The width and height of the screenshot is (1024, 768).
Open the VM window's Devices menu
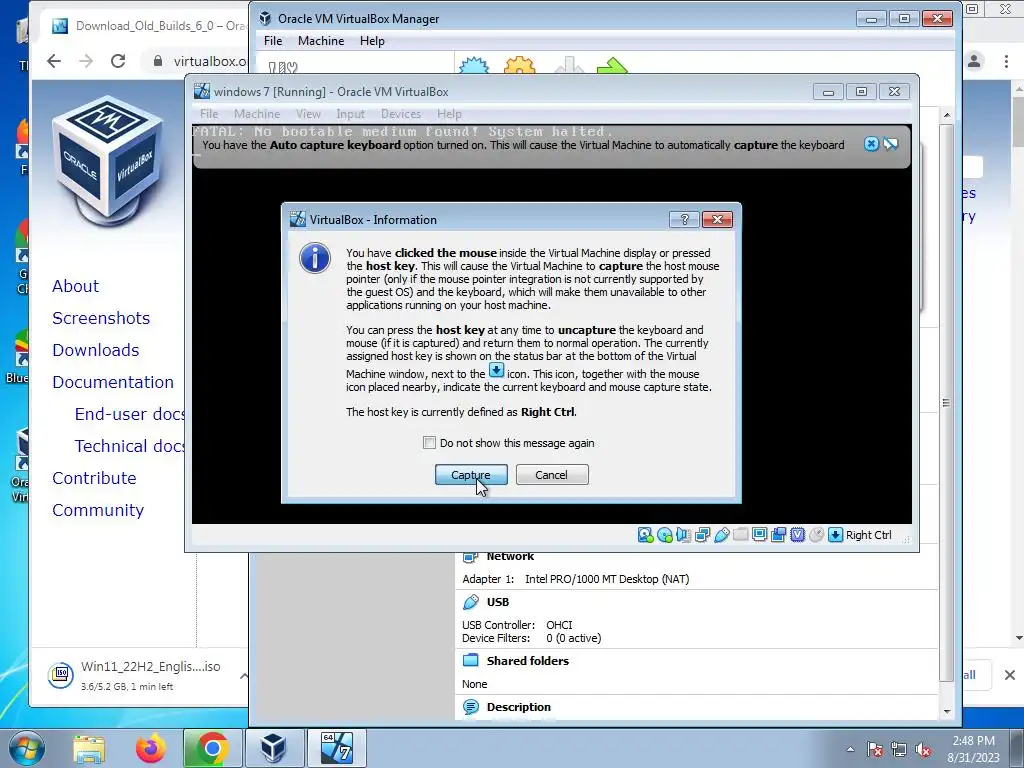[401, 114]
